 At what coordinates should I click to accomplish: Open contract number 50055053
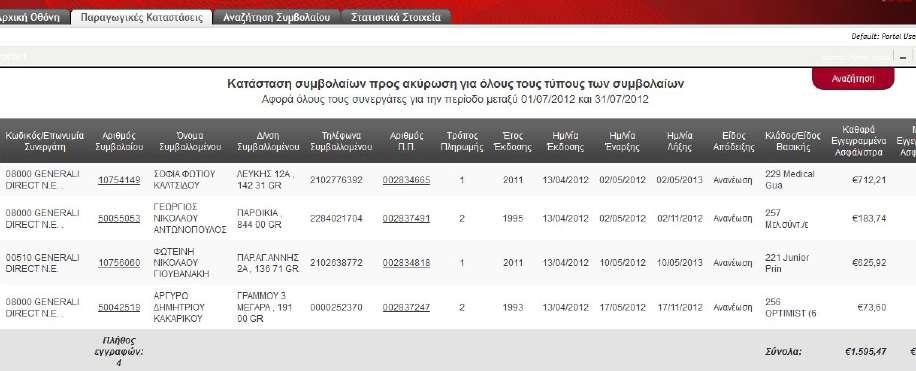pos(119,219)
